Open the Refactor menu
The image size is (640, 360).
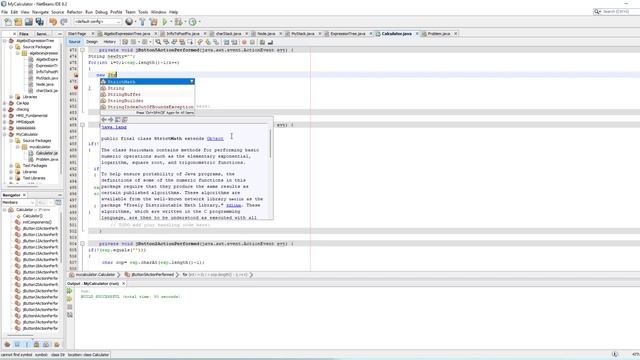tap(74, 12)
